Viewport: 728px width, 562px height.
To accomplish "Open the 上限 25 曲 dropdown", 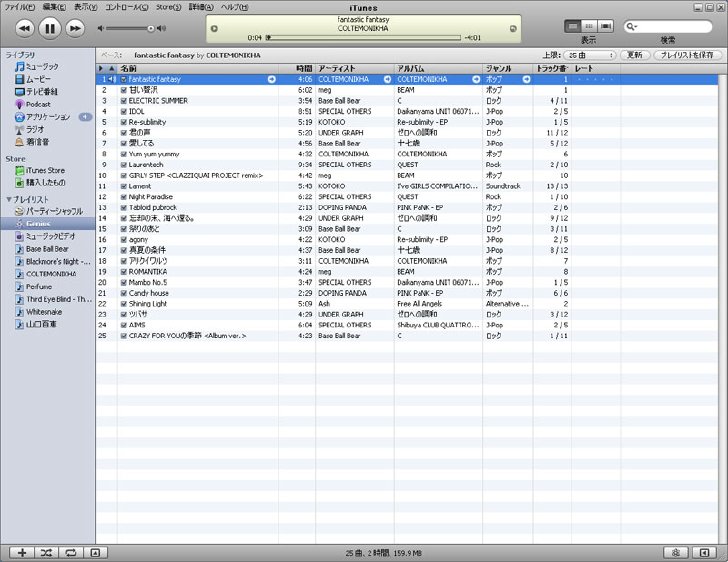I will click(590, 55).
